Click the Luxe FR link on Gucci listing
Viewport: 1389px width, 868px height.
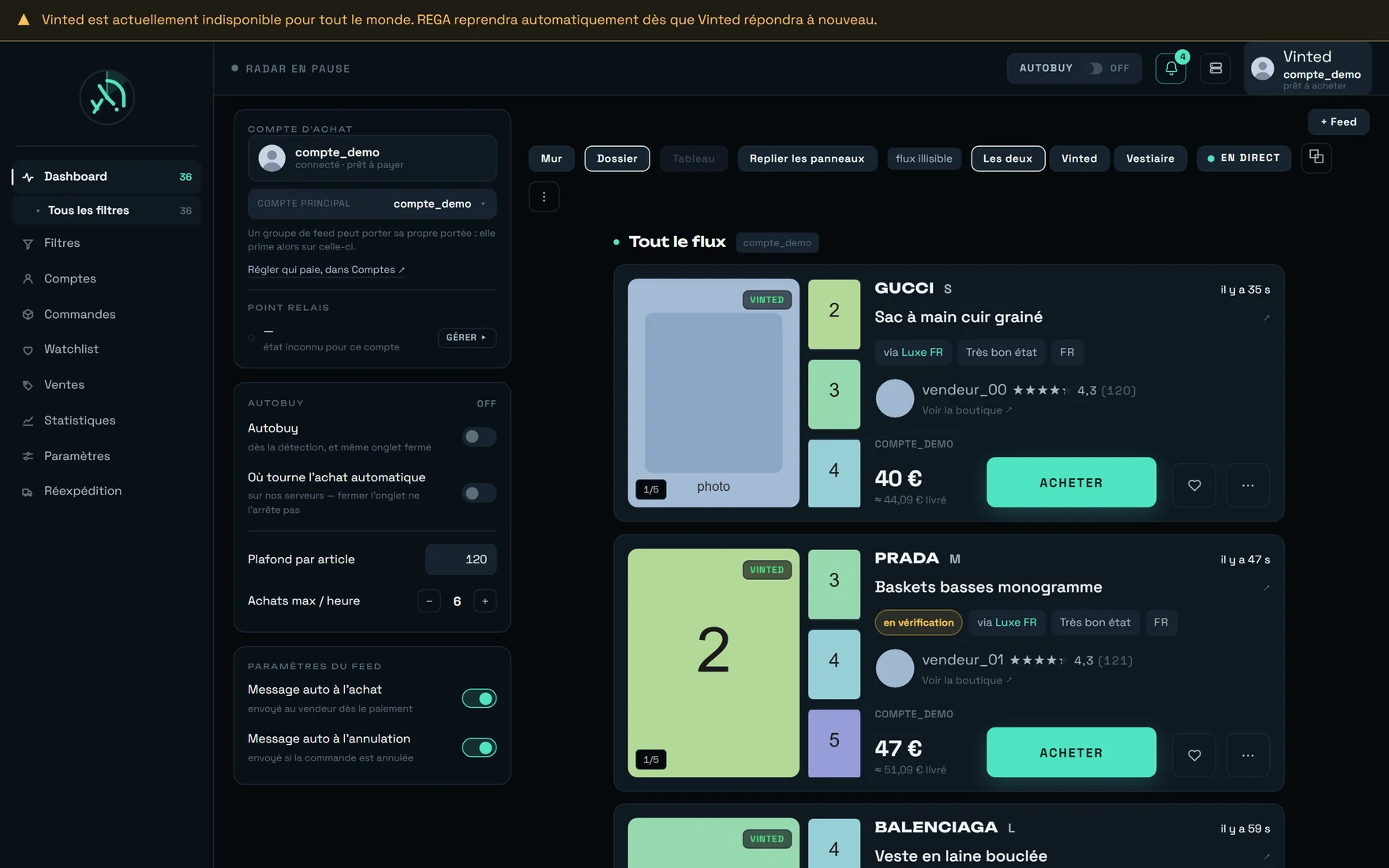coord(922,352)
